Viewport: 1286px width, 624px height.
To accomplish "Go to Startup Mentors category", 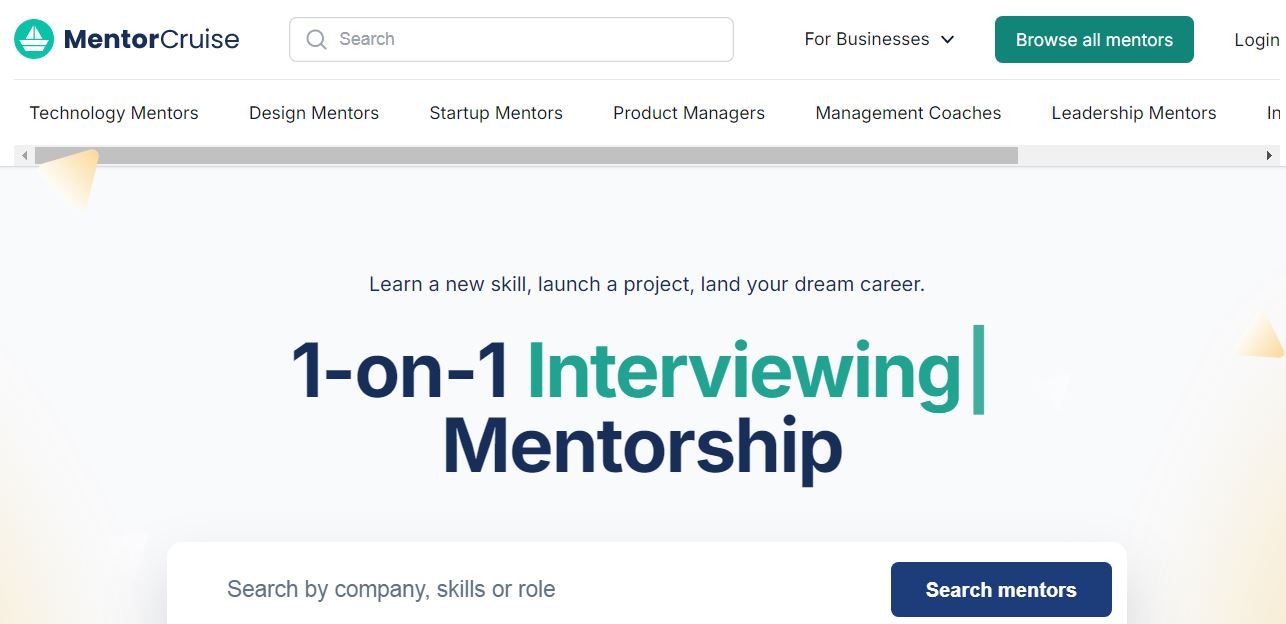I will tap(496, 113).
